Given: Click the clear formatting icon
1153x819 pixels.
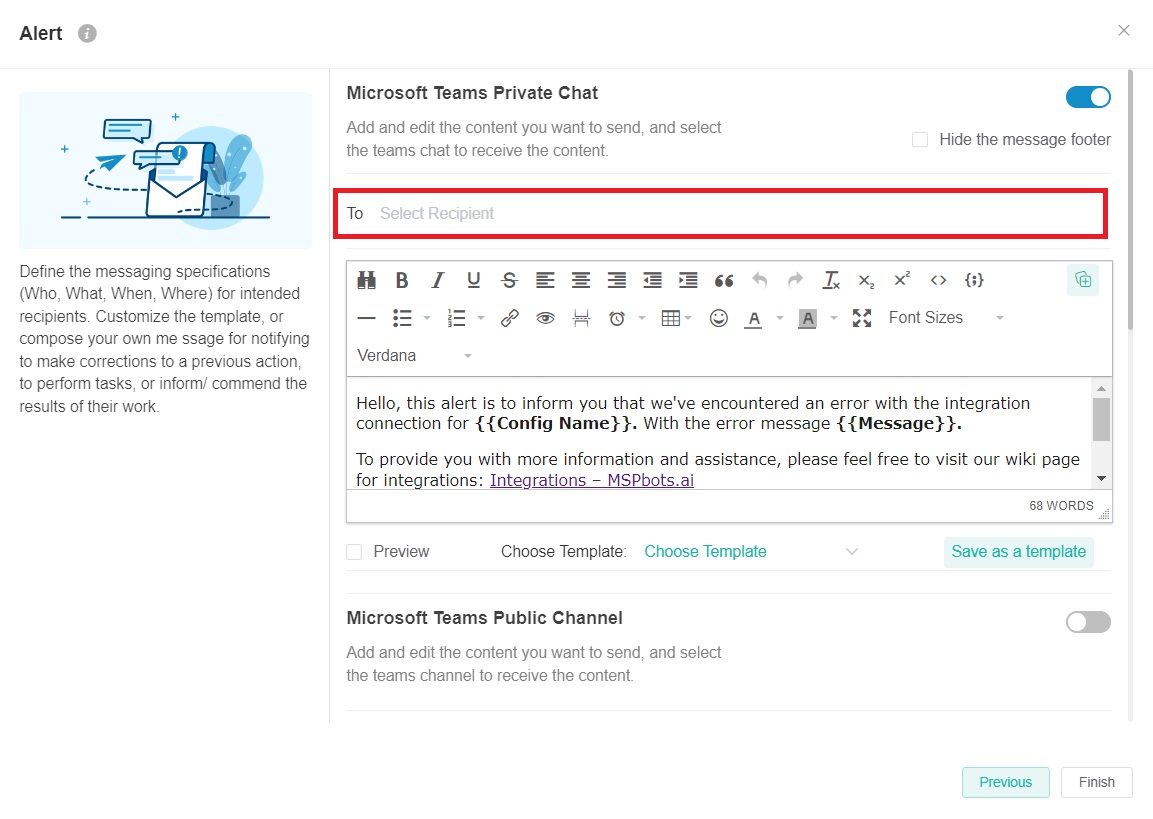Looking at the screenshot, I should point(831,281).
